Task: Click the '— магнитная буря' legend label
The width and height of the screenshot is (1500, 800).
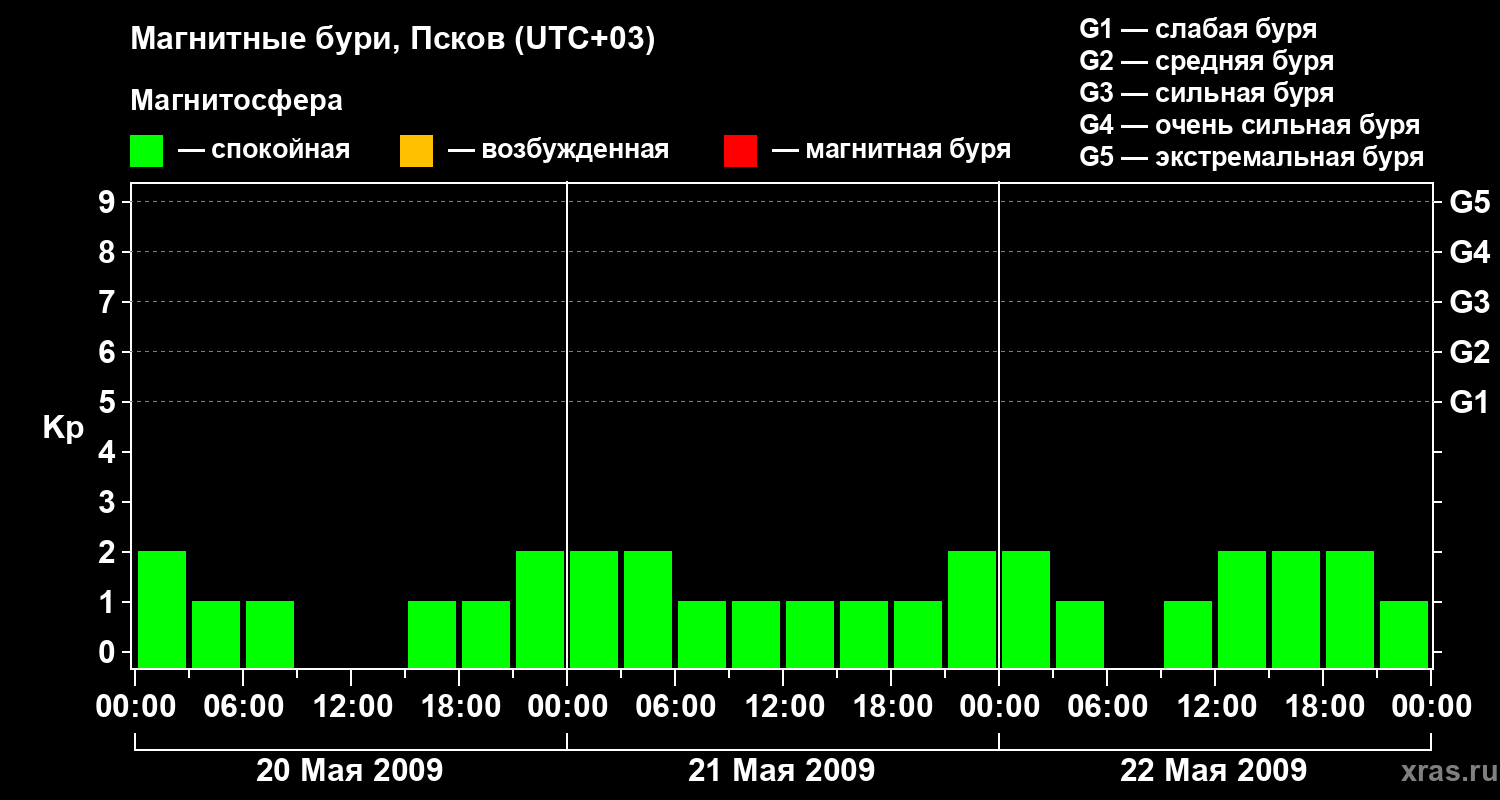Action: [x=891, y=150]
